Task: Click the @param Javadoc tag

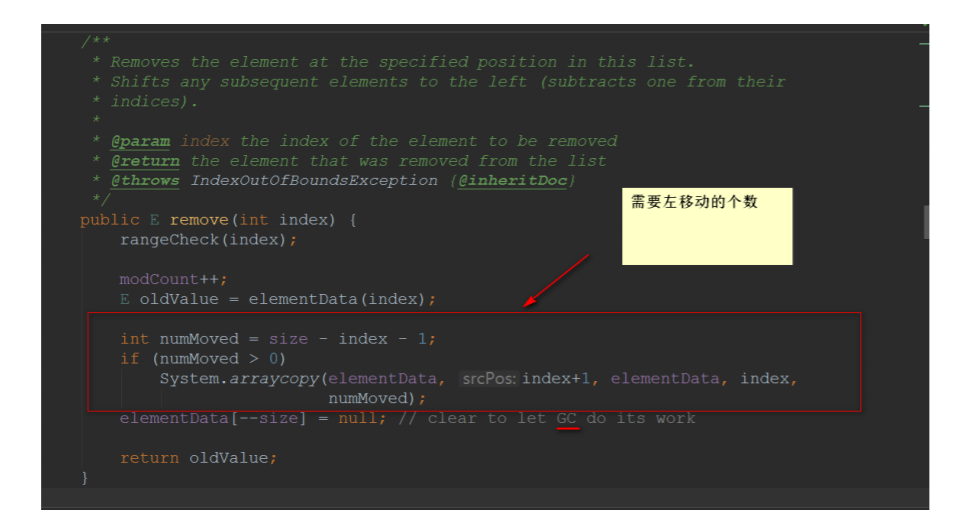Action: [140, 142]
